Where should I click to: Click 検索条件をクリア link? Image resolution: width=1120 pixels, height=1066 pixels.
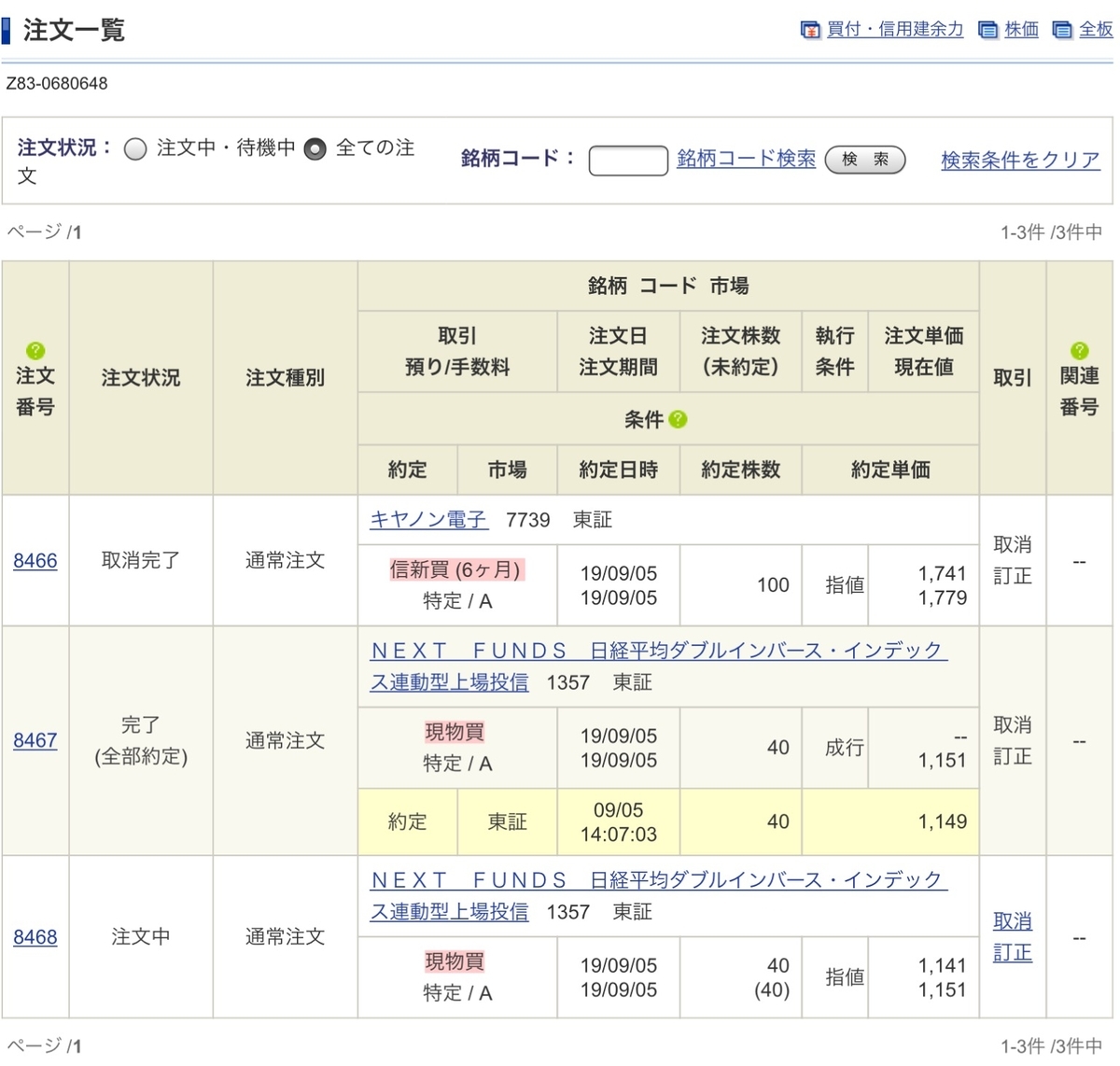pyautogui.click(x=1020, y=160)
